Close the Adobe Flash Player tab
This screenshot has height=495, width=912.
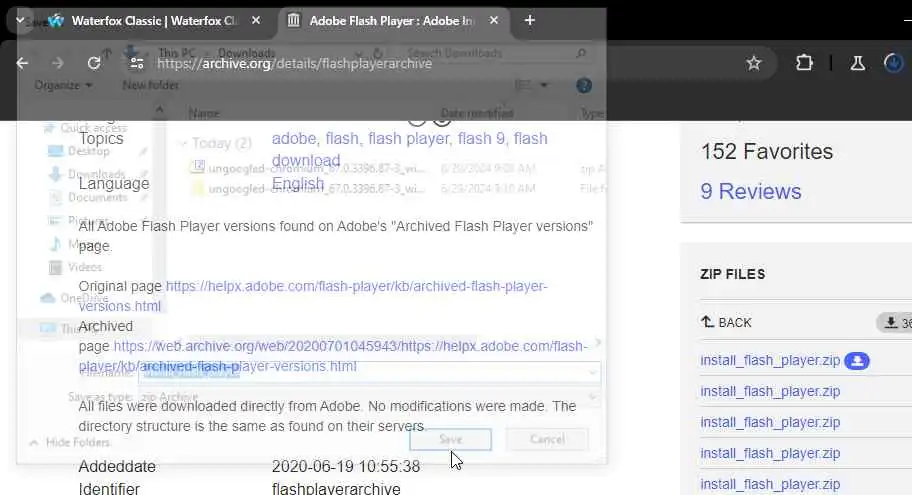(x=494, y=20)
